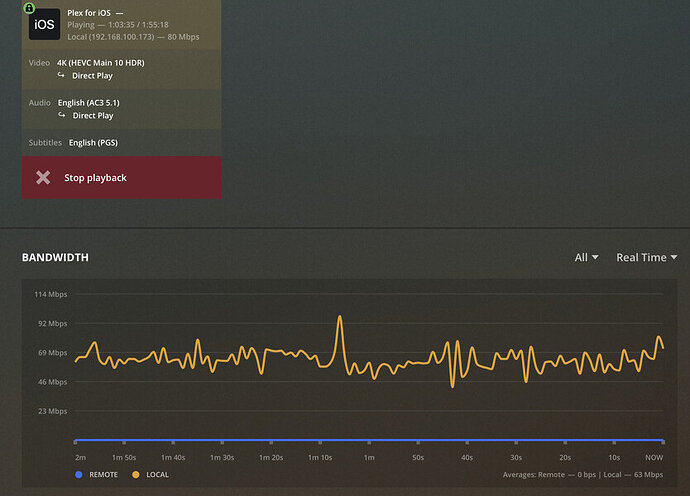This screenshot has width=690, height=496.
Task: Click the Plex for iOS player title
Action: coord(89,13)
